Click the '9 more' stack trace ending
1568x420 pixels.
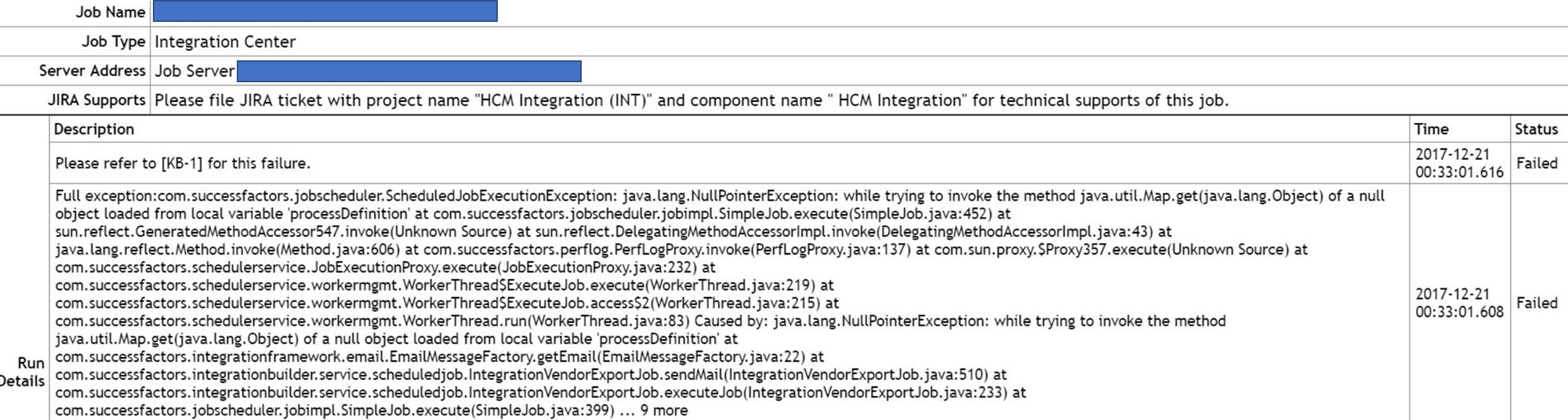(664, 411)
